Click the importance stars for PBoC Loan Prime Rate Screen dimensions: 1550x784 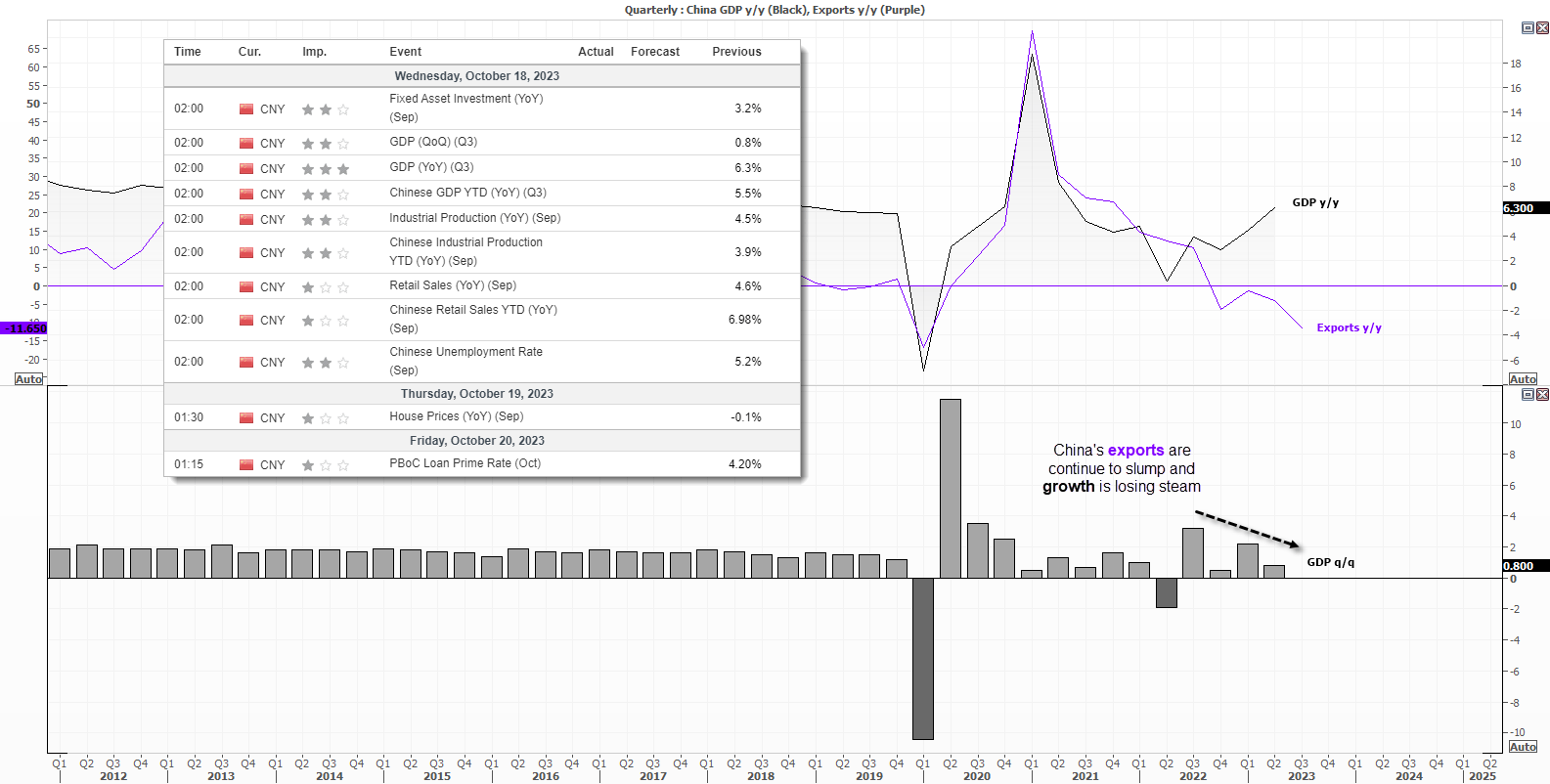(x=325, y=465)
